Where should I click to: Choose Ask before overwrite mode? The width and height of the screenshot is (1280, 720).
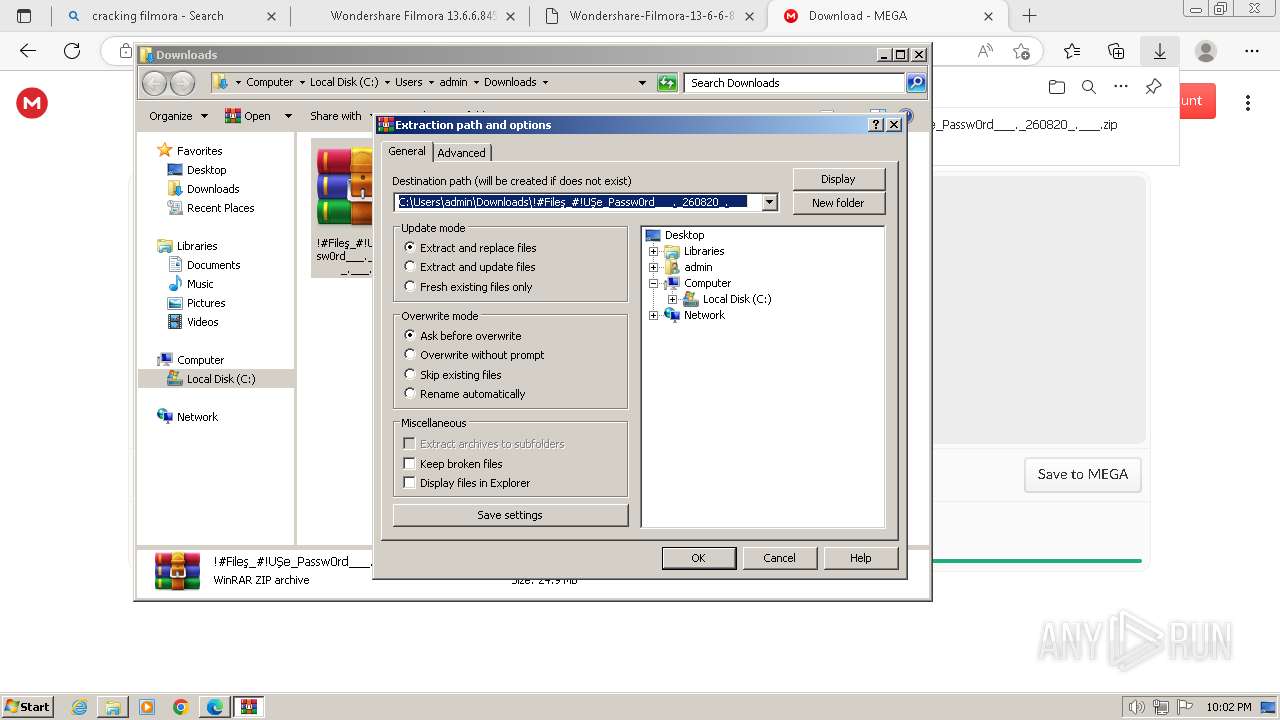(x=463, y=336)
